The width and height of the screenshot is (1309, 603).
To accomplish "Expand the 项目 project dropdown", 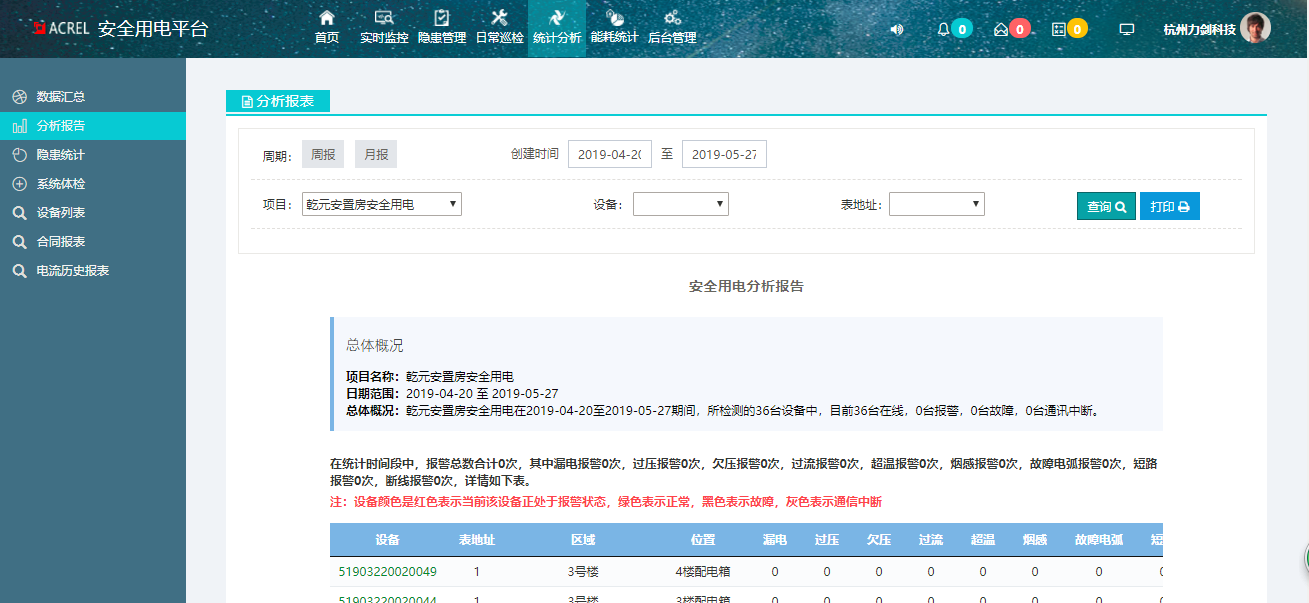I will click(x=382, y=204).
